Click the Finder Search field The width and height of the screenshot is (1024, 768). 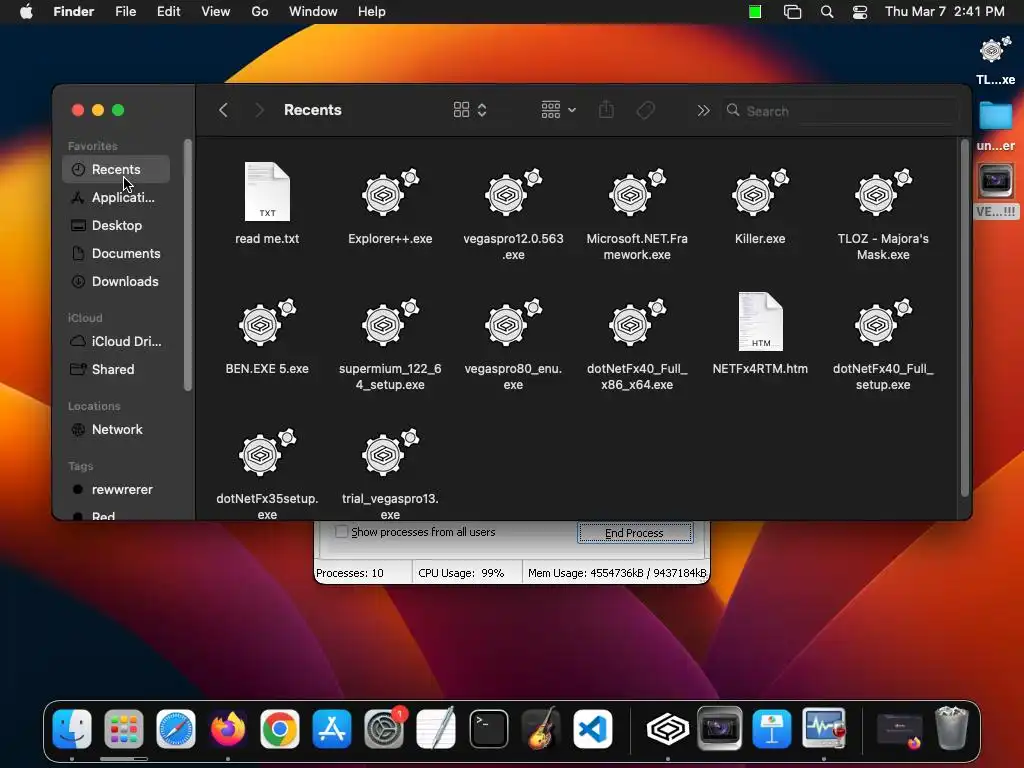[841, 111]
